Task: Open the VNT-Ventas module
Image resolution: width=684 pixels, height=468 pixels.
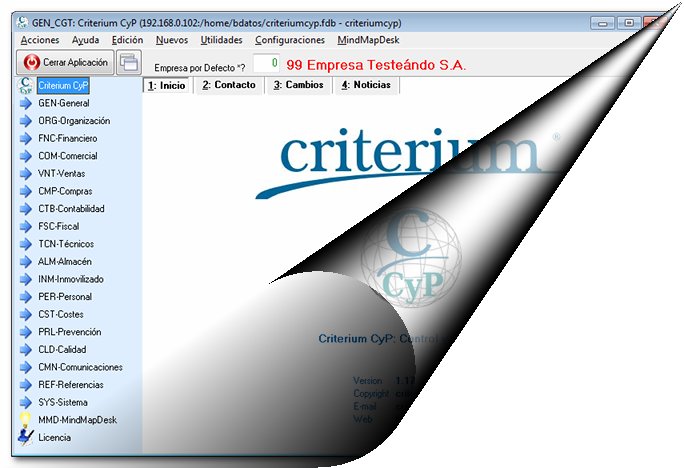Action: [62, 174]
